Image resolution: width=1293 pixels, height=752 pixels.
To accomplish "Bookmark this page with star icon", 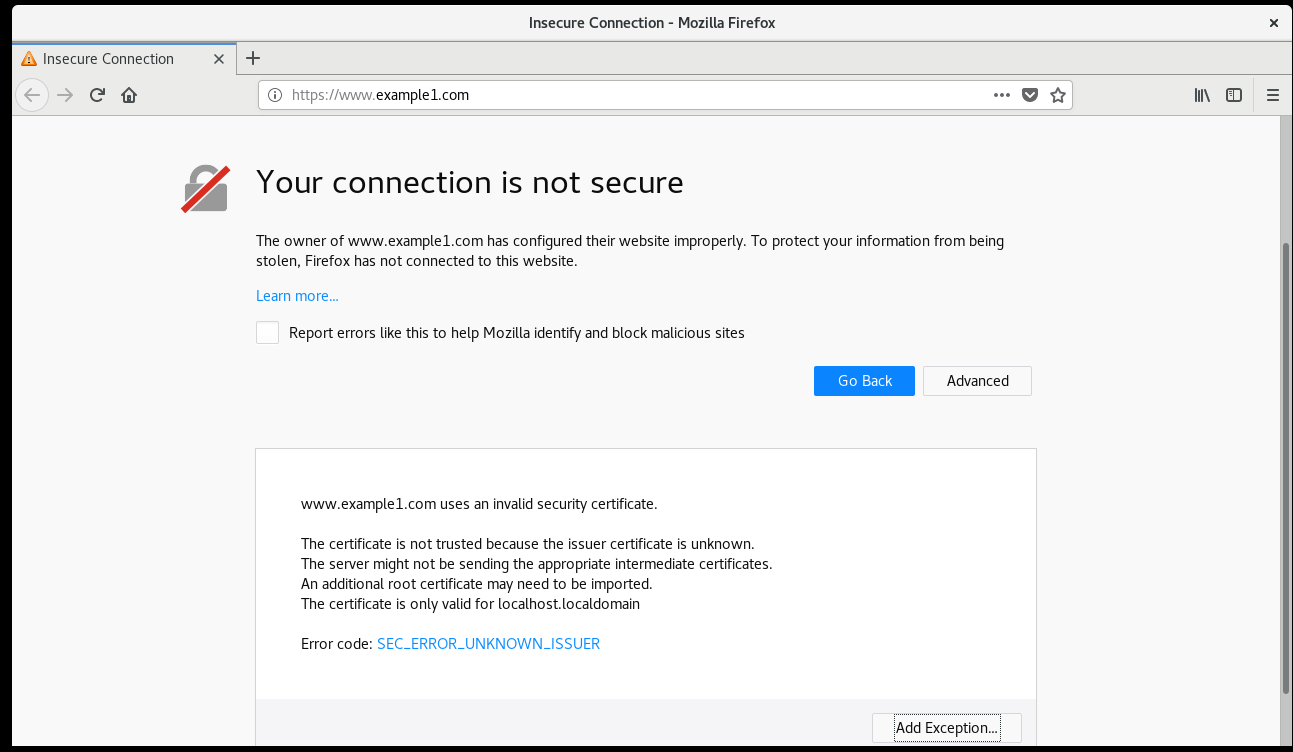I will [1058, 95].
